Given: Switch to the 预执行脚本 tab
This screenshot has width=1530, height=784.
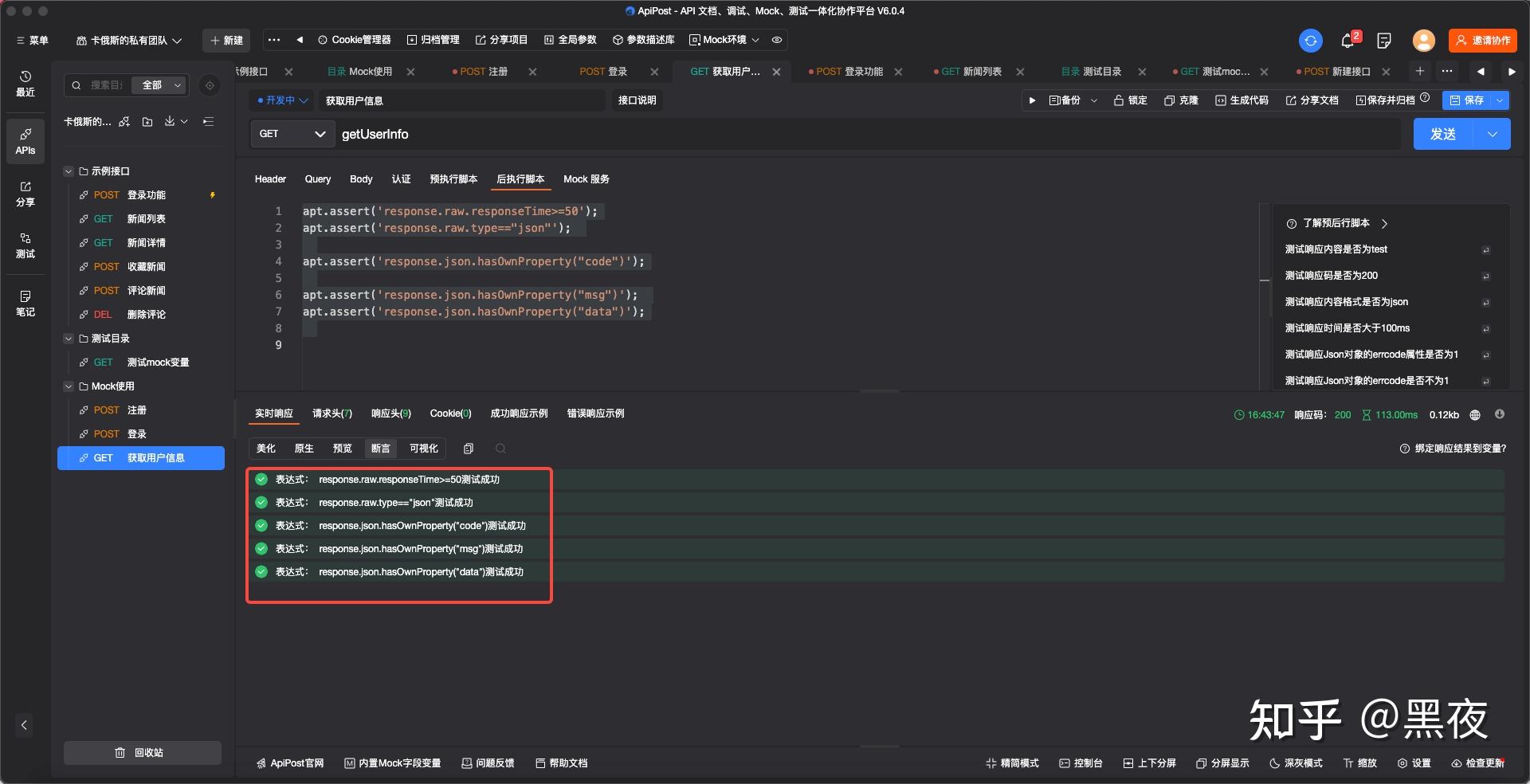Looking at the screenshot, I should 453,179.
